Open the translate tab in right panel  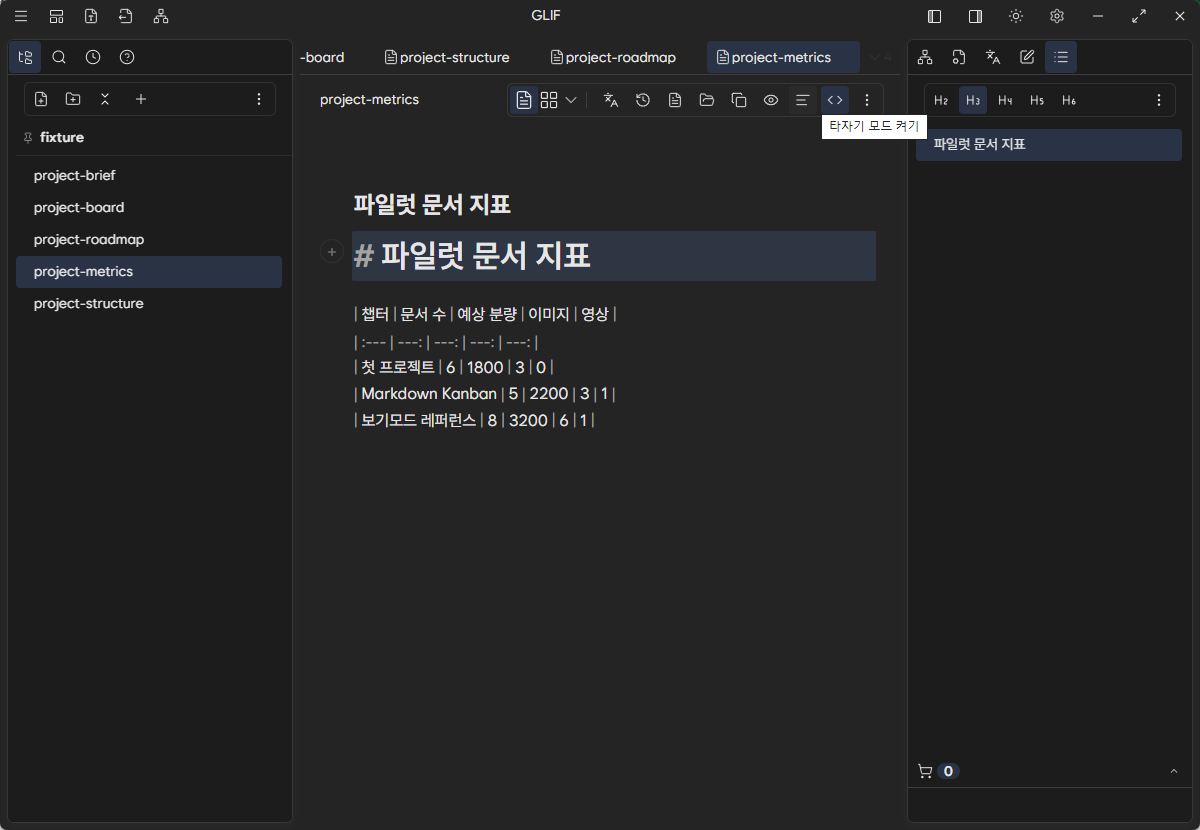click(993, 57)
